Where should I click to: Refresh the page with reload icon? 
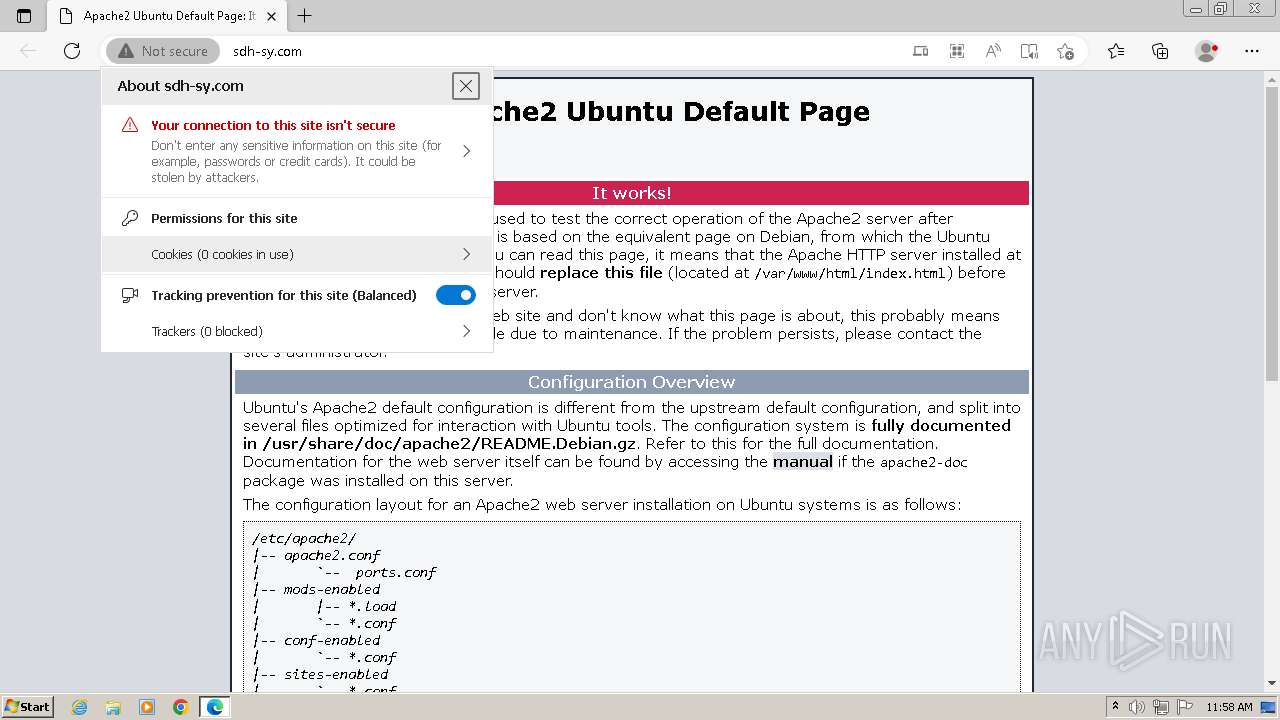pos(72,51)
